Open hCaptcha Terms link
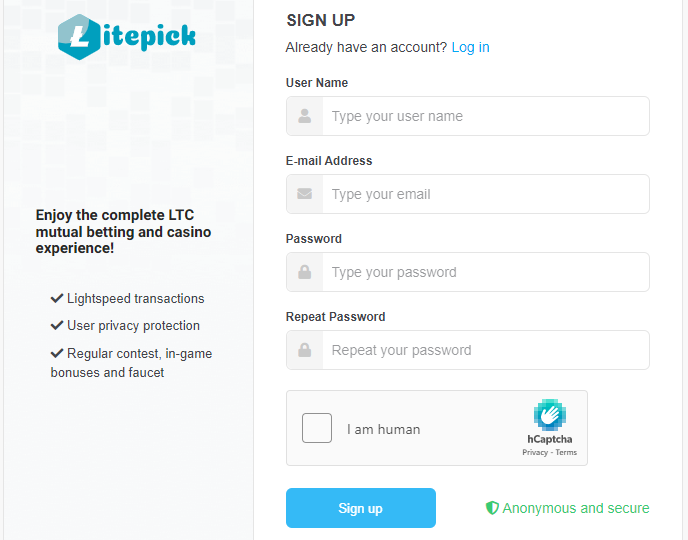688x540 pixels. tap(566, 453)
